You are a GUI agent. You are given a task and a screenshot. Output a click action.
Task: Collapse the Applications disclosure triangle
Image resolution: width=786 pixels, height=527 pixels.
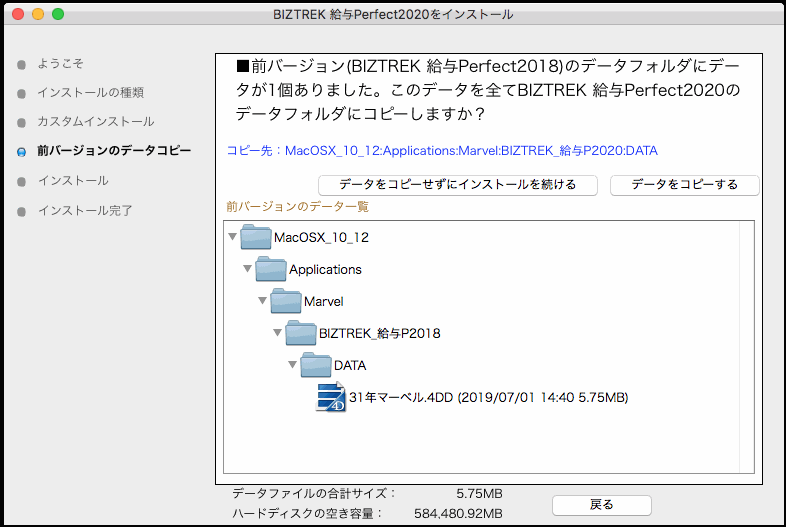[x=248, y=269]
